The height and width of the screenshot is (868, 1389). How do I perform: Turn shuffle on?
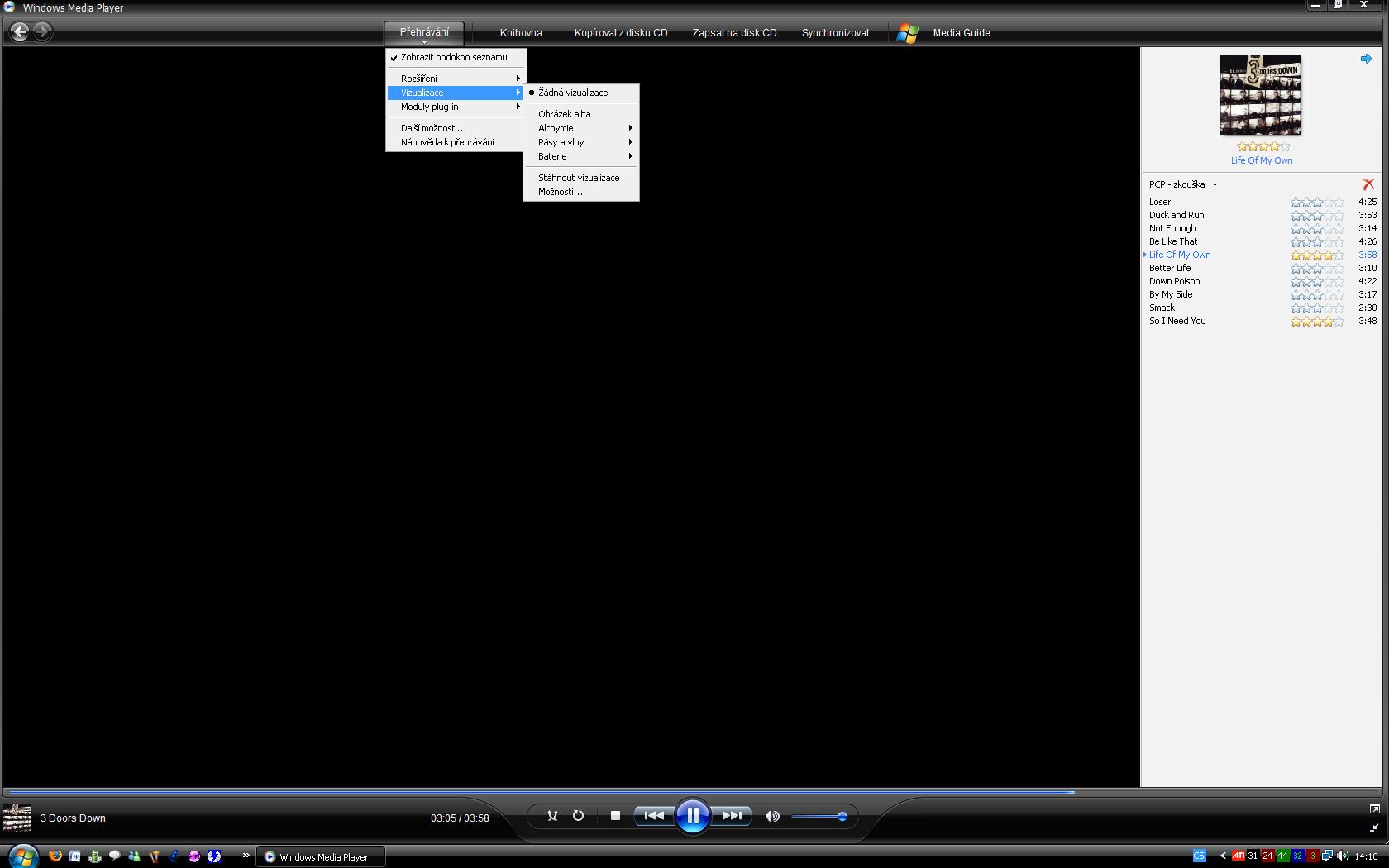[x=552, y=816]
